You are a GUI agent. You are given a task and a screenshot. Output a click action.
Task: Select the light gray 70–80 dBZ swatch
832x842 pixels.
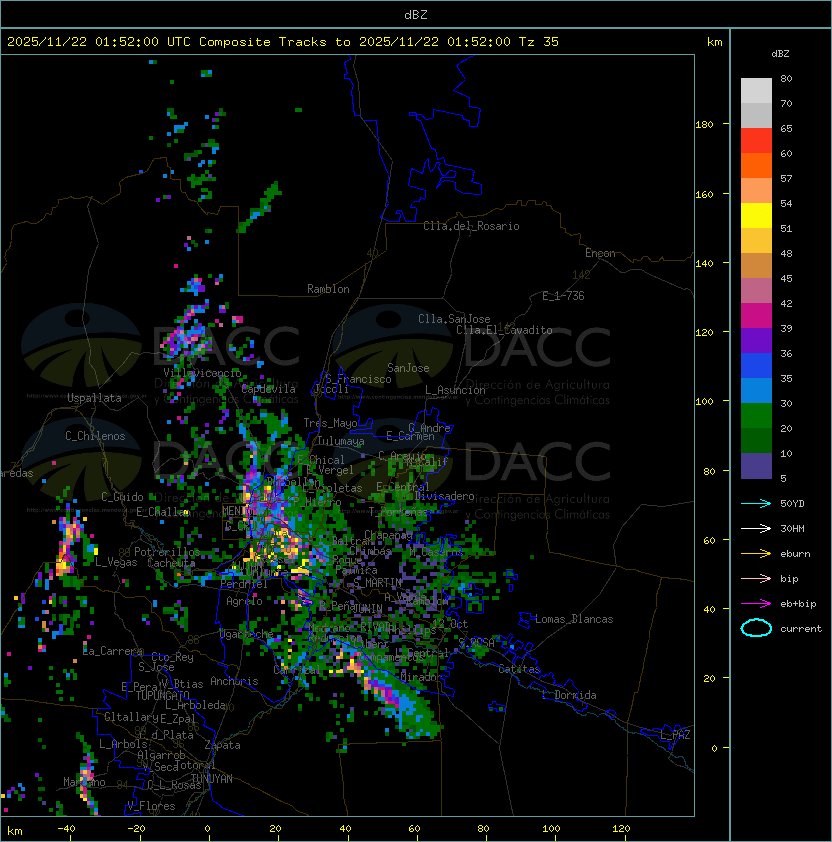[756, 91]
